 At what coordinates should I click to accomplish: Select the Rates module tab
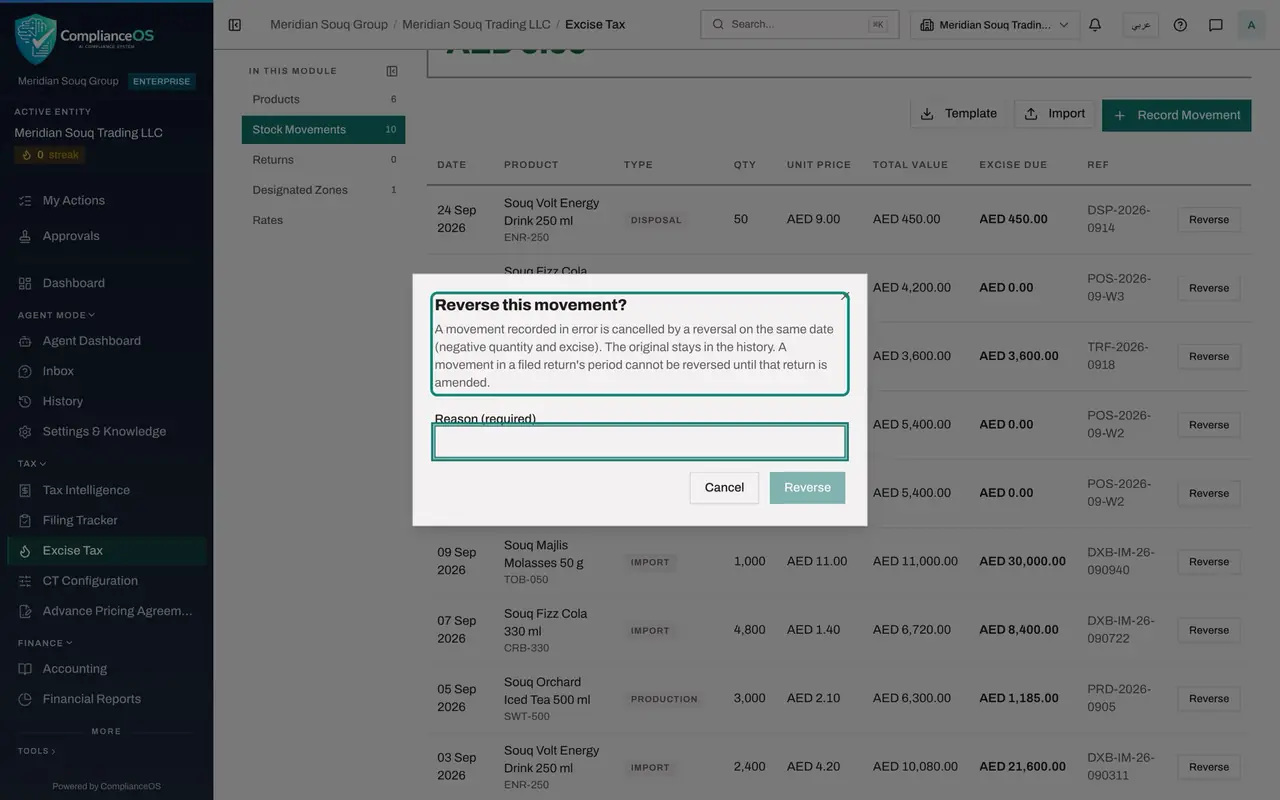(x=323, y=220)
